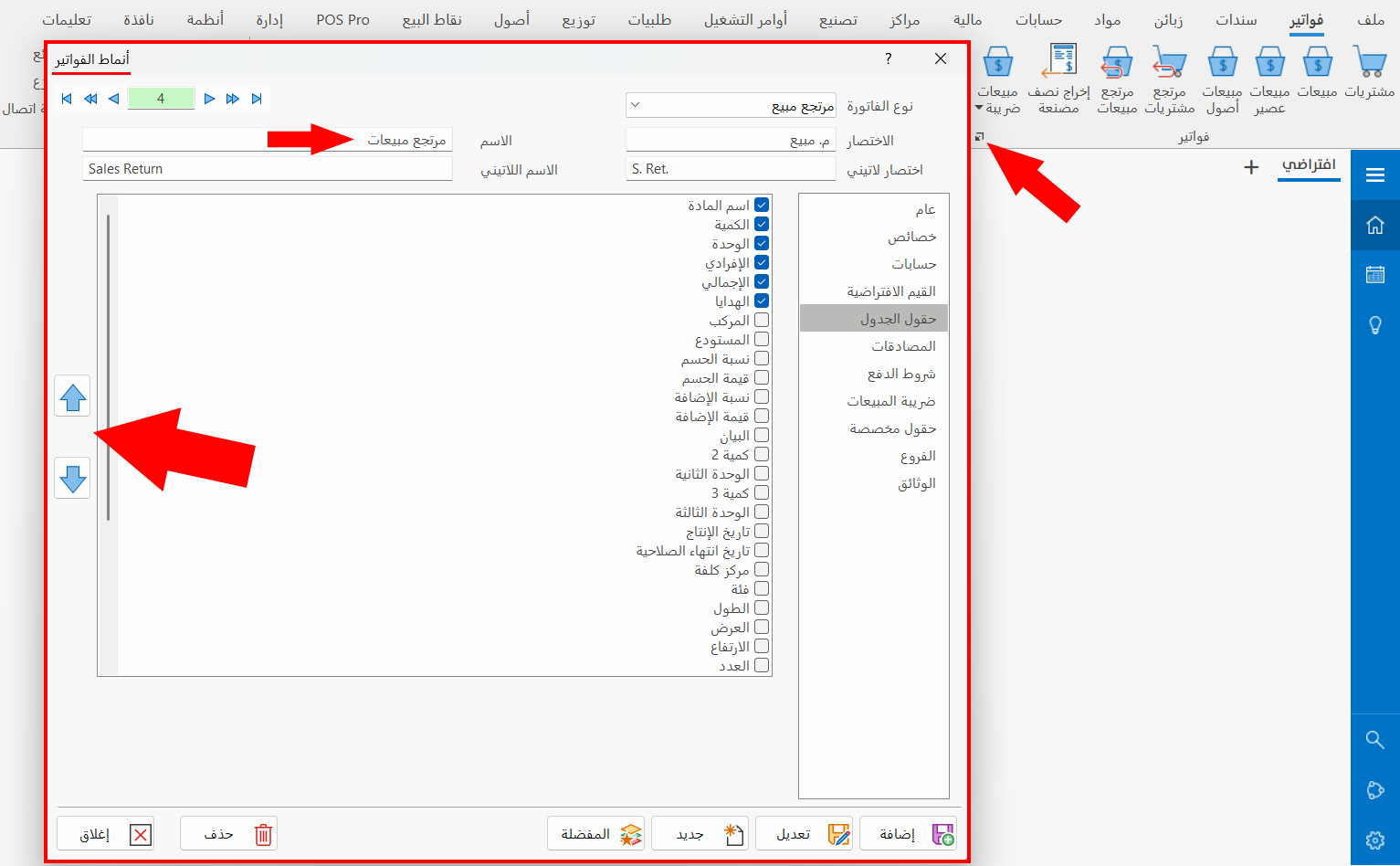The height and width of the screenshot is (866, 1400).
Task: Open the إخراج نصف مصنعة icon
Action: tap(1059, 73)
